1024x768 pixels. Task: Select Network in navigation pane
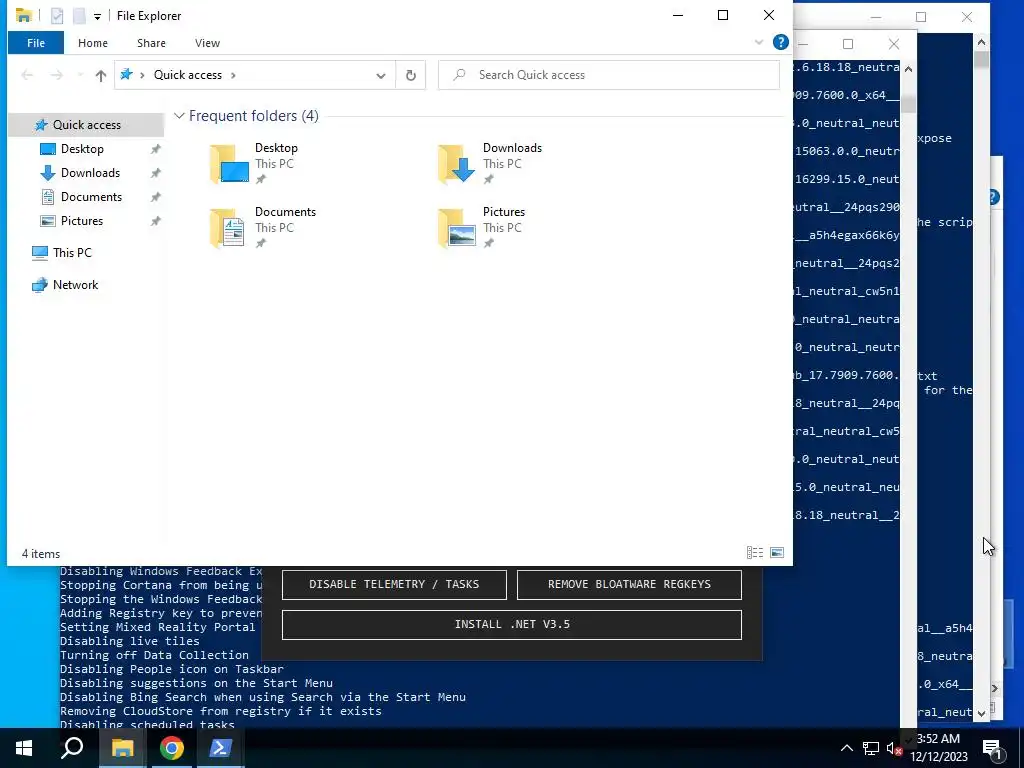pos(75,285)
